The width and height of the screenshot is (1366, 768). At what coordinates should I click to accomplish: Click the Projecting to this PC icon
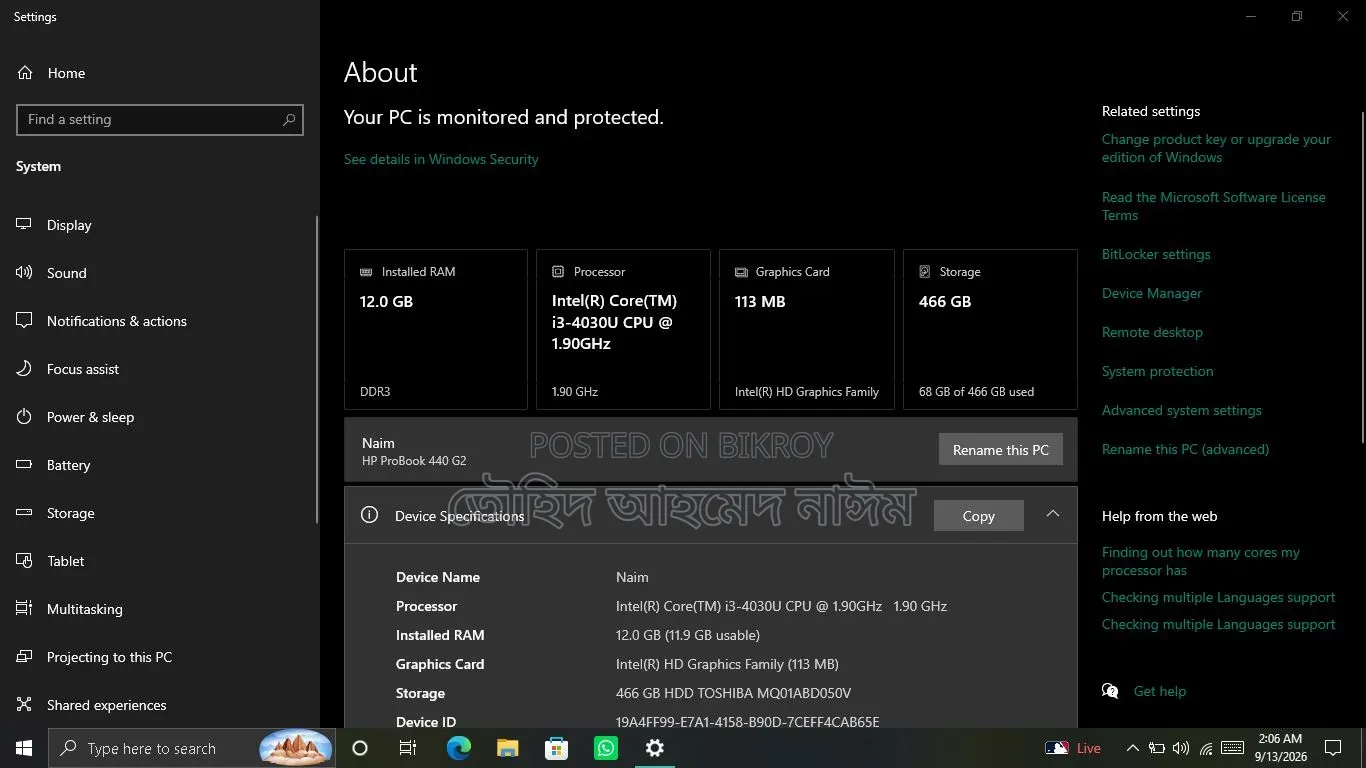pyautogui.click(x=25, y=657)
